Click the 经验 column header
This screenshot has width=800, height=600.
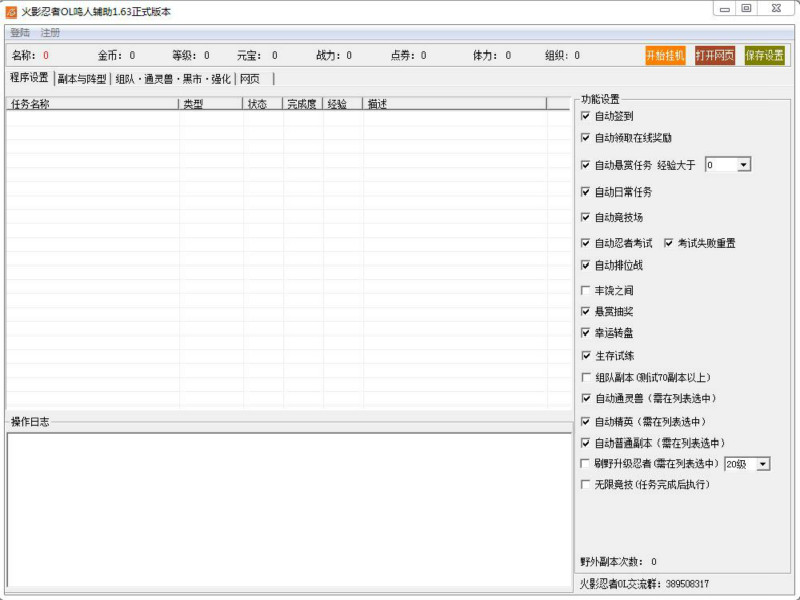tap(343, 104)
